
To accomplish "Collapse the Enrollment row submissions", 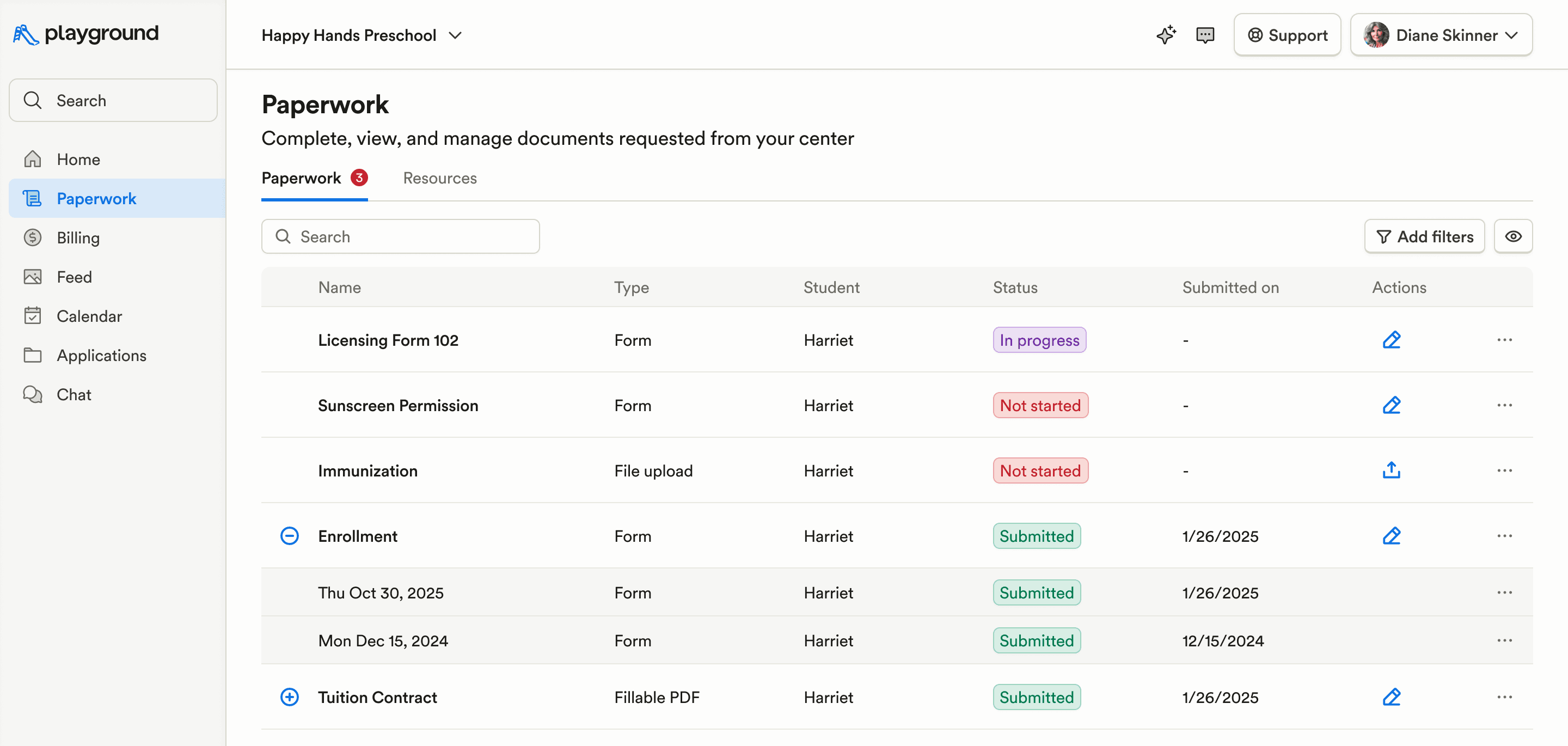I will pos(289,536).
